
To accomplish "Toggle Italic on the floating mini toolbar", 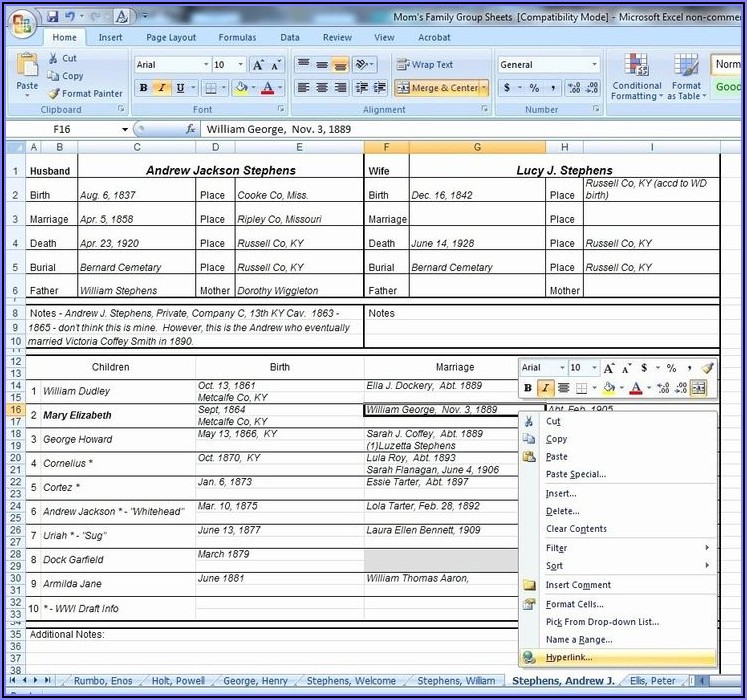I will (545, 388).
